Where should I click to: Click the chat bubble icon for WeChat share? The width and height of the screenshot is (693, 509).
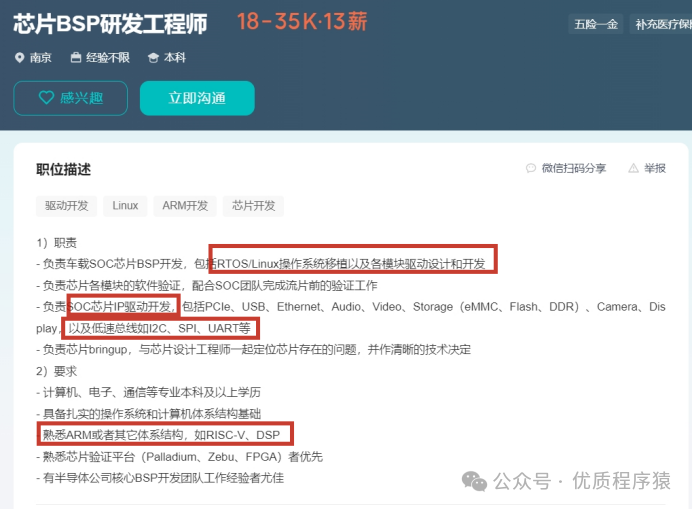pos(531,168)
